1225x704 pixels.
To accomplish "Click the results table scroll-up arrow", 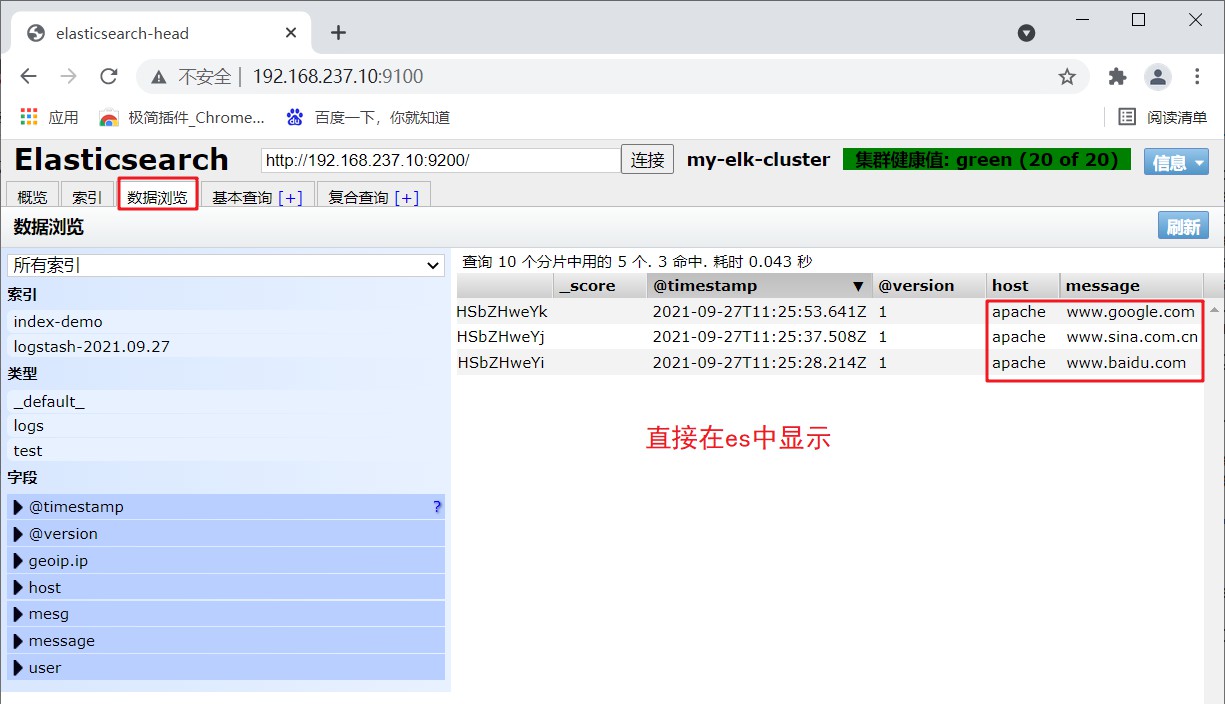I will tap(1214, 309).
